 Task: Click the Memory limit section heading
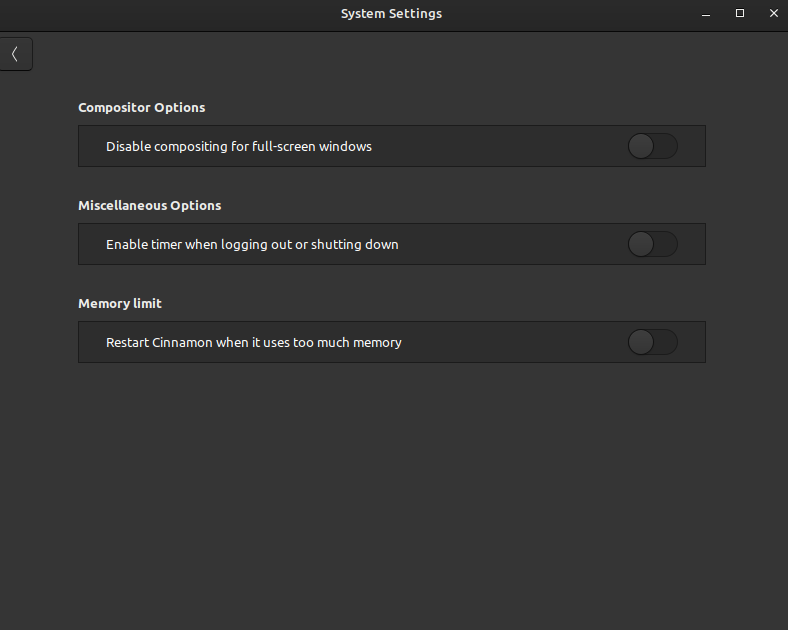click(x=119, y=304)
